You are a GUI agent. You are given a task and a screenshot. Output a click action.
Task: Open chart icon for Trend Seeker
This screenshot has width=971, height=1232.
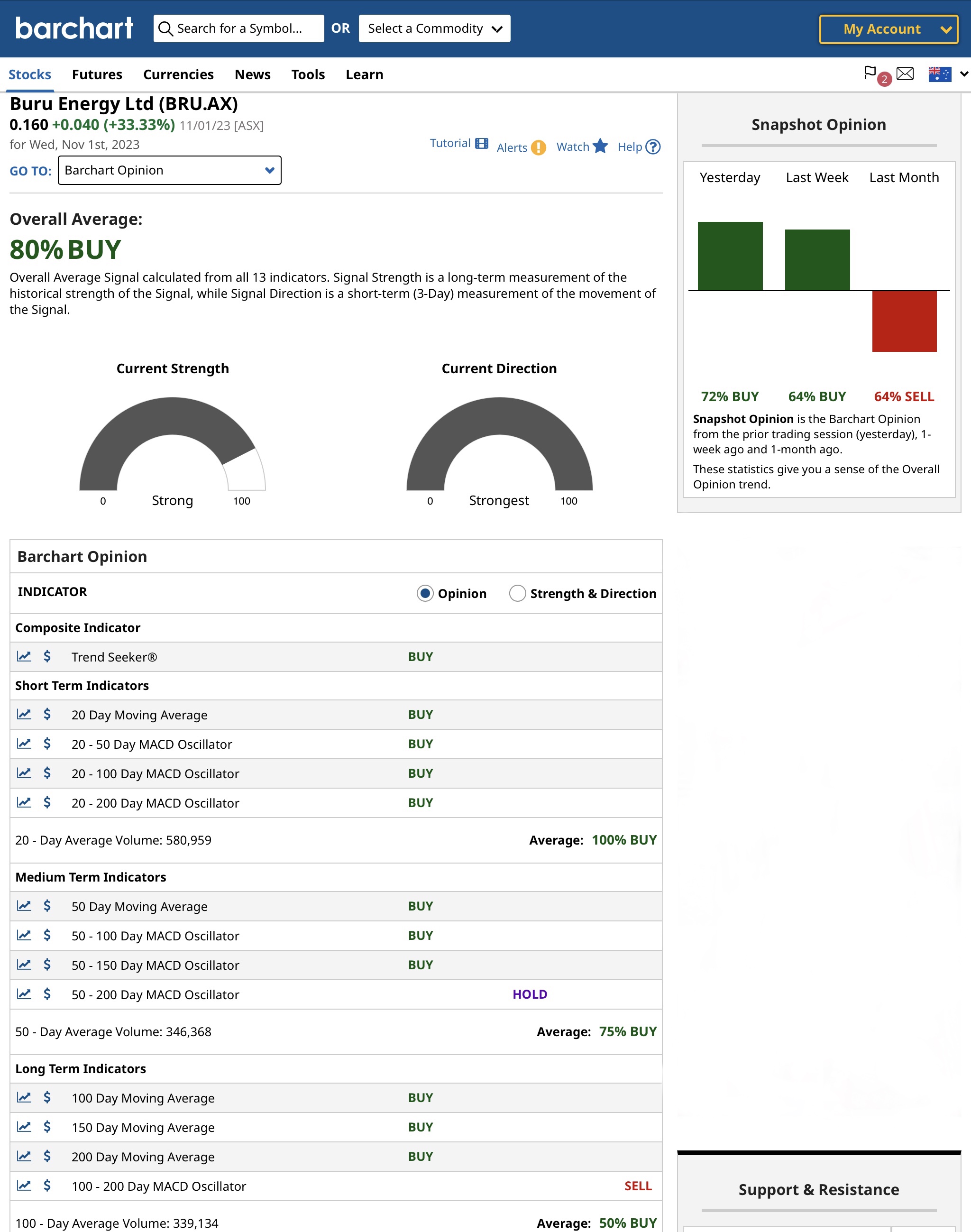[x=24, y=656]
